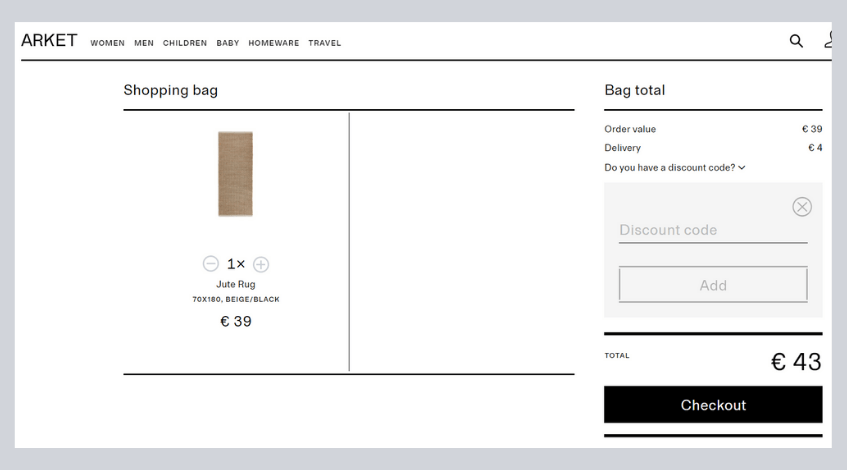
Task: Browse the Homeware category
Action: click(x=274, y=43)
